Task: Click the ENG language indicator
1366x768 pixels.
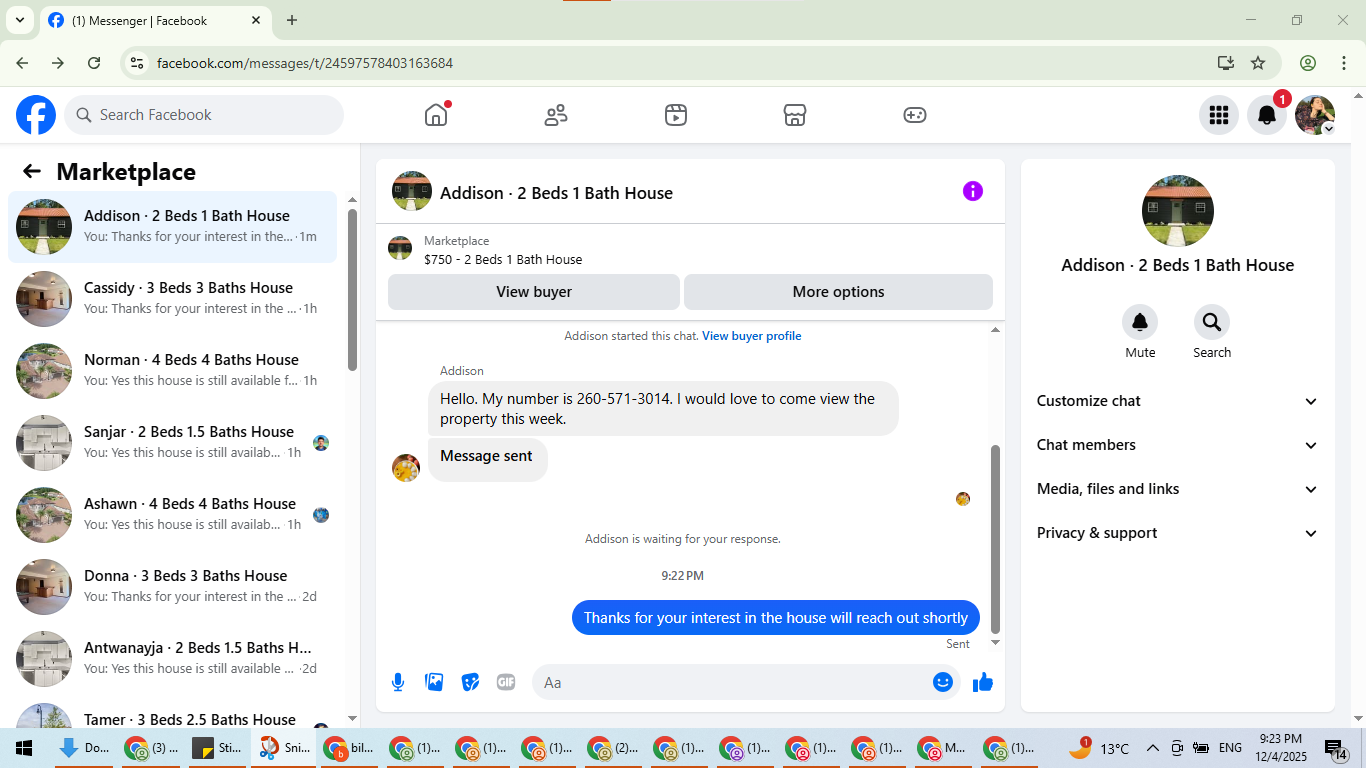Action: click(1230, 748)
